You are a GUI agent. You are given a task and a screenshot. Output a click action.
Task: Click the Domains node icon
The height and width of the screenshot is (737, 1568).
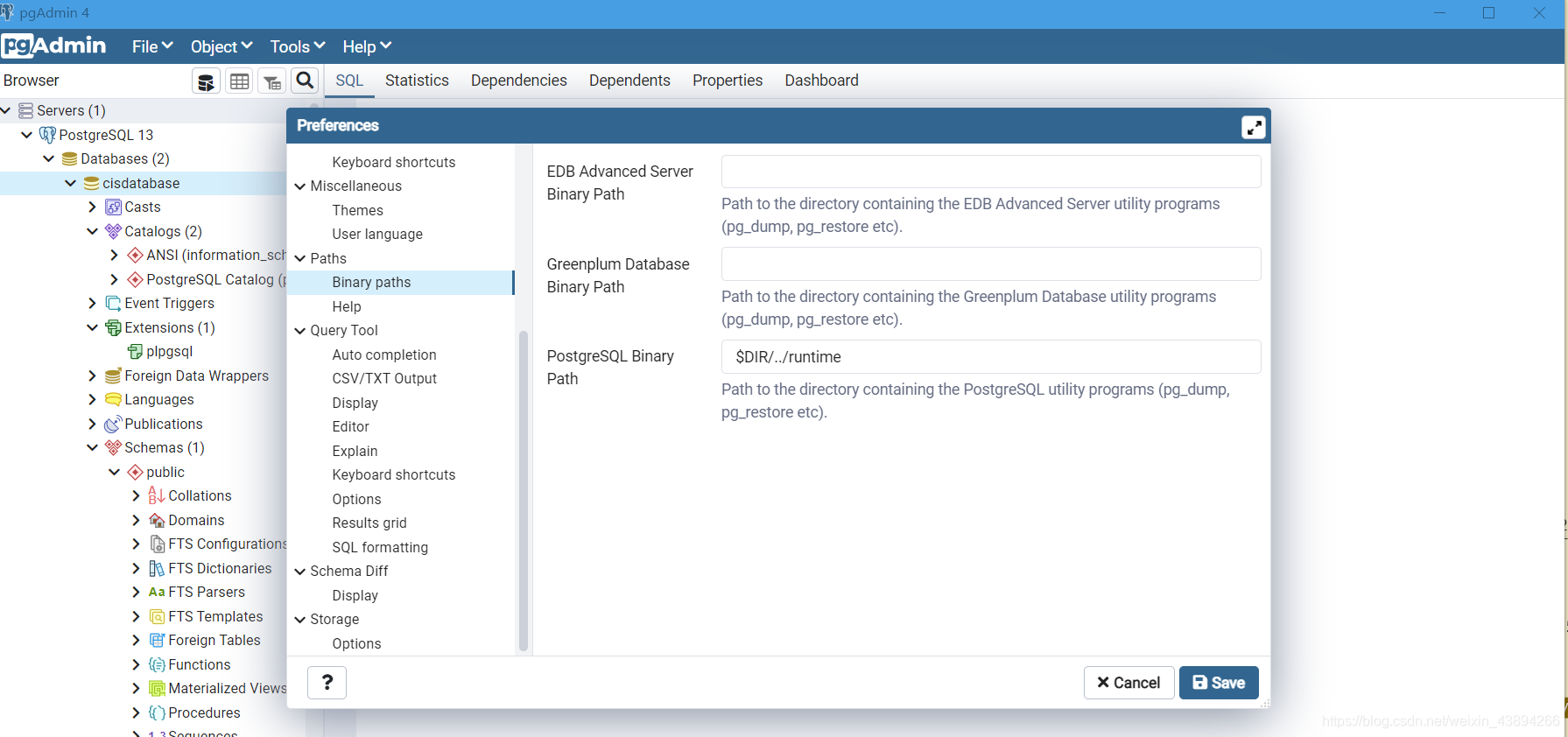(157, 520)
